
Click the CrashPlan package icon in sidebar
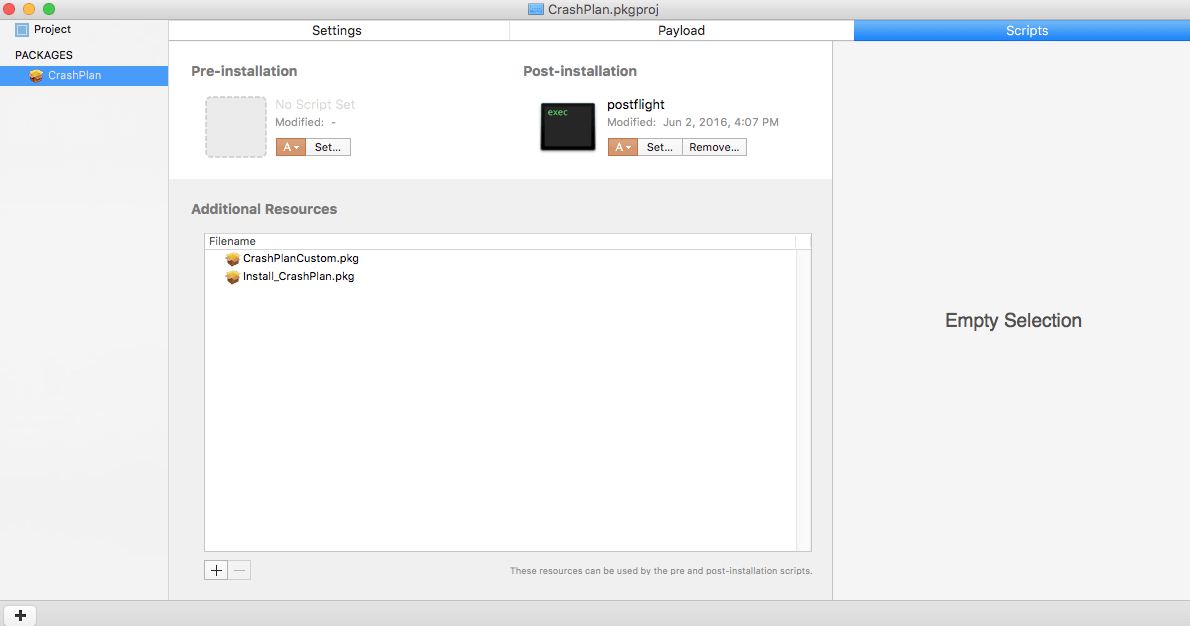(36, 75)
